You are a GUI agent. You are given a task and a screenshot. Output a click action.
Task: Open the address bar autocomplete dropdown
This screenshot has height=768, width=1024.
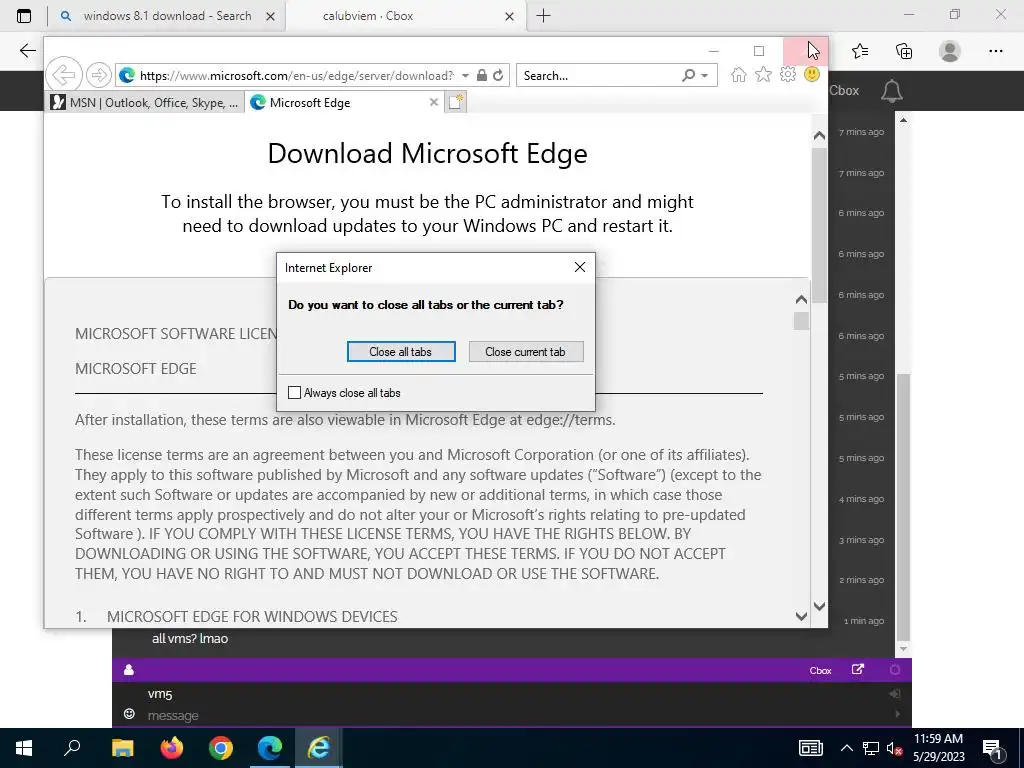tap(465, 76)
